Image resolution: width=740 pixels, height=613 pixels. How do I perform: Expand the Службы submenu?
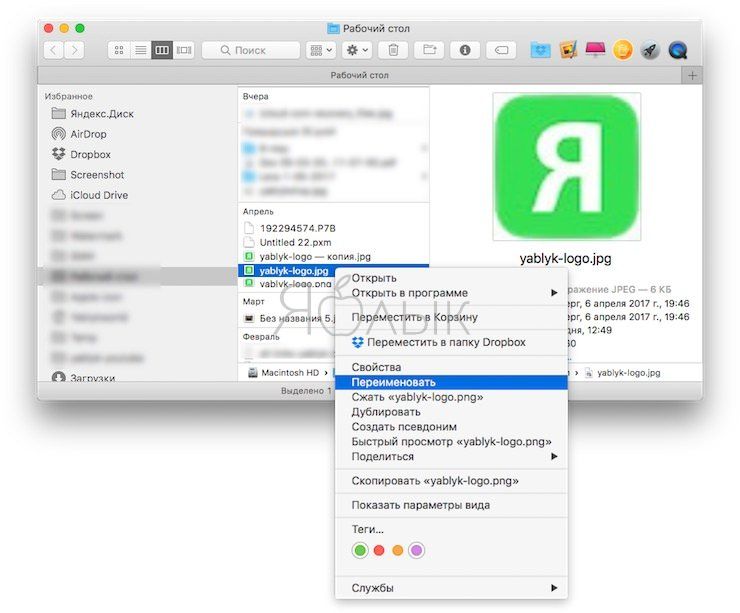click(x=451, y=588)
